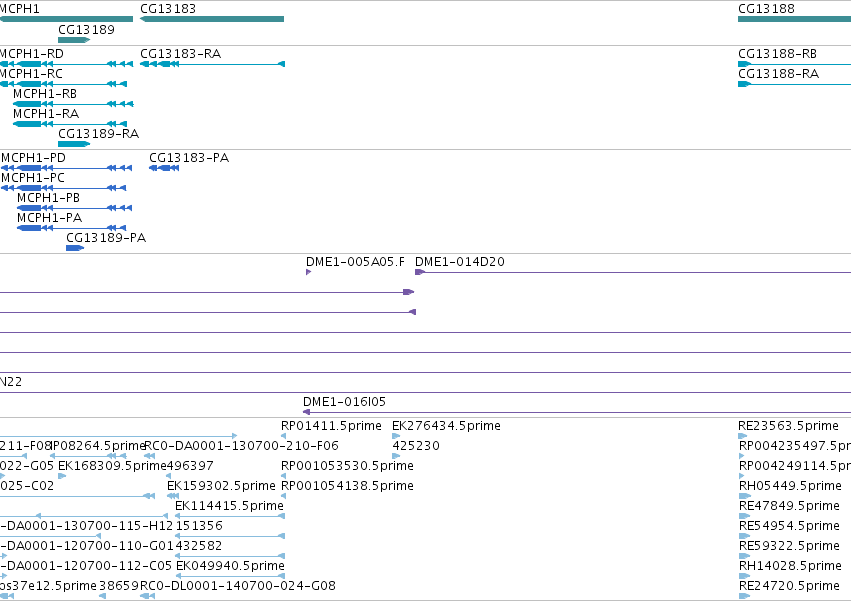
Task: Select EST -DA0001-120700-110-G01
Action: pos(86,546)
